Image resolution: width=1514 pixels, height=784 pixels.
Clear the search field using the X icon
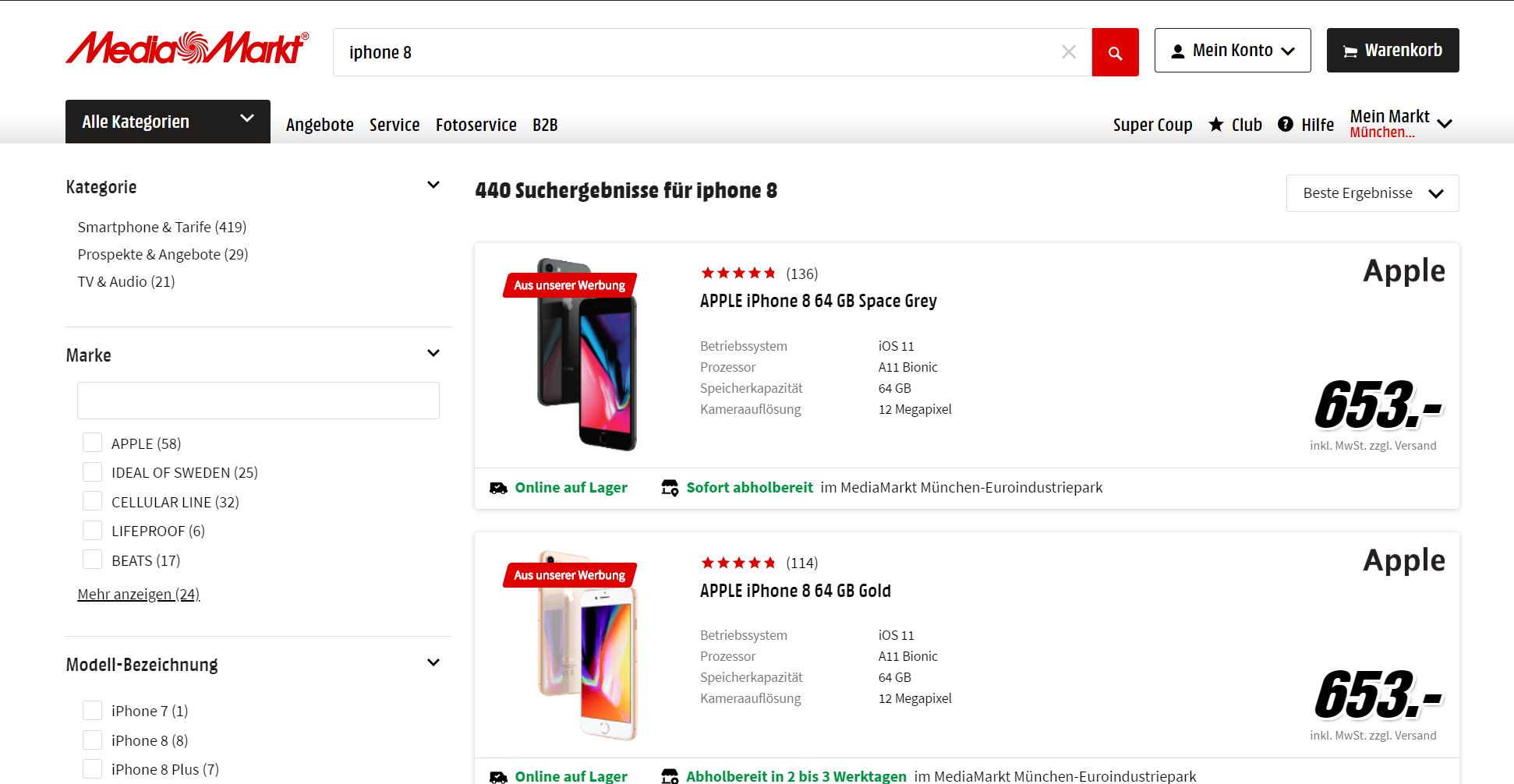click(1068, 52)
